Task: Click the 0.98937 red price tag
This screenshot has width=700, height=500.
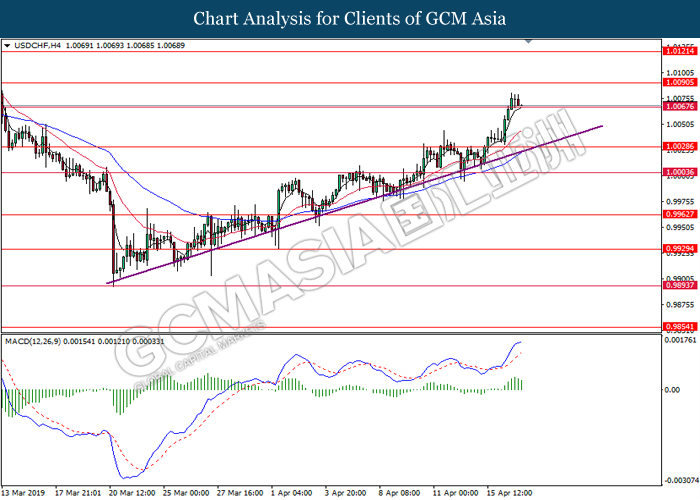Action: pos(679,285)
